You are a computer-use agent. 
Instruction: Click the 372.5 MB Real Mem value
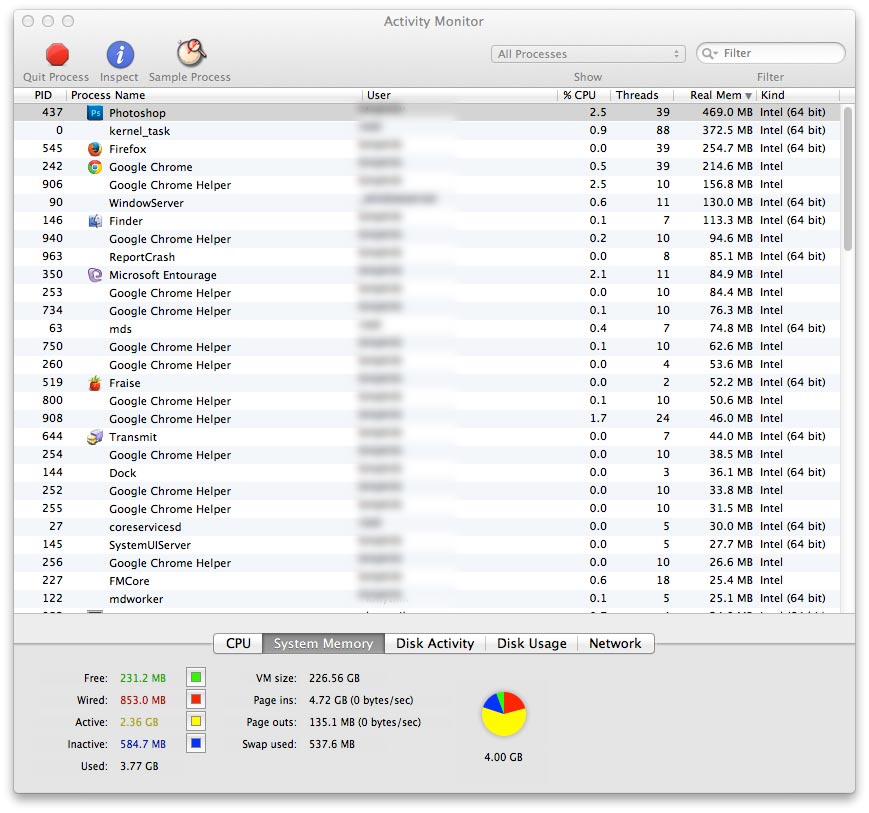[x=727, y=130]
